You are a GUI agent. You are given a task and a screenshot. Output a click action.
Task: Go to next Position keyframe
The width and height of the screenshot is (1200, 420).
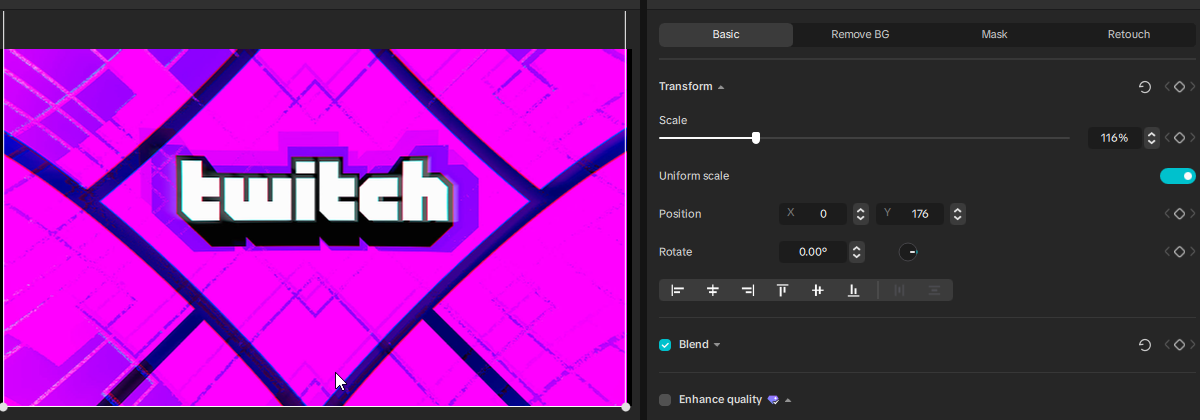pyautogui.click(x=1192, y=214)
